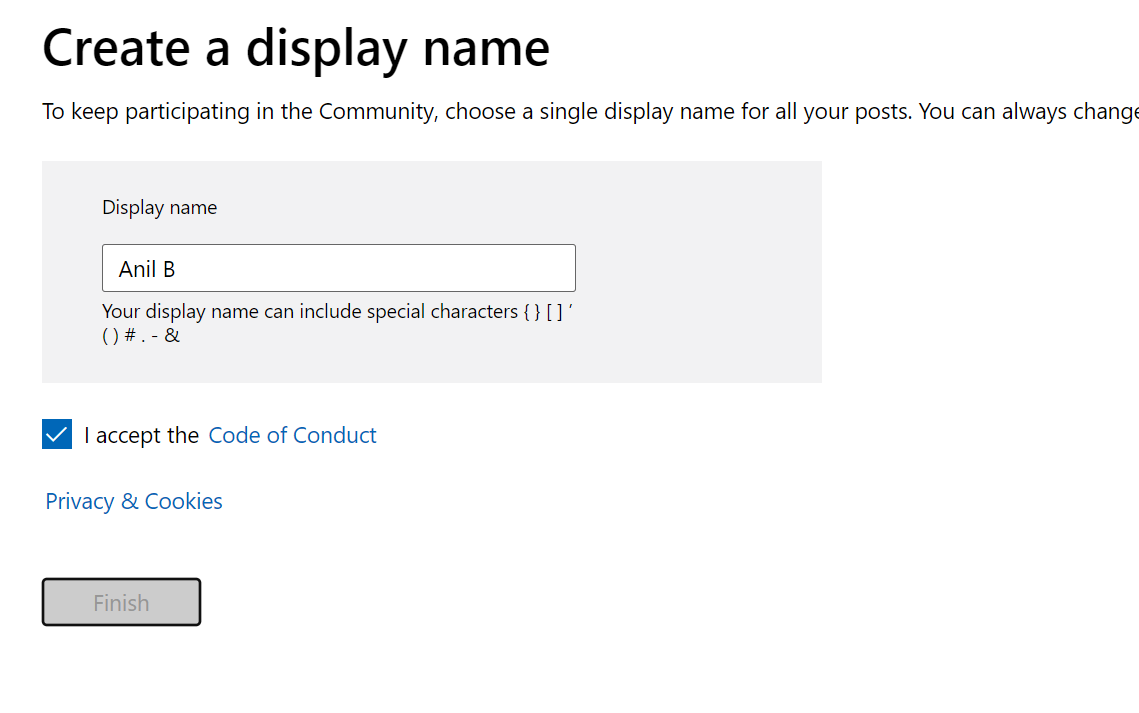
Task: Click the Display name text input field
Action: [x=338, y=268]
